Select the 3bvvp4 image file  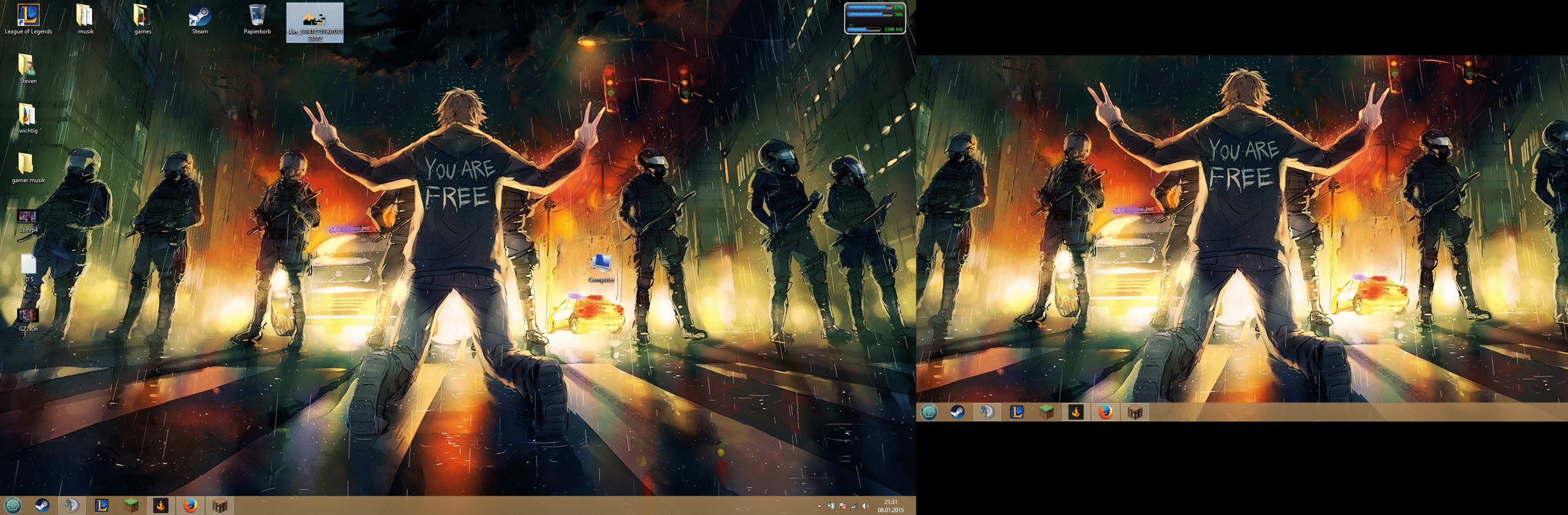tap(28, 221)
